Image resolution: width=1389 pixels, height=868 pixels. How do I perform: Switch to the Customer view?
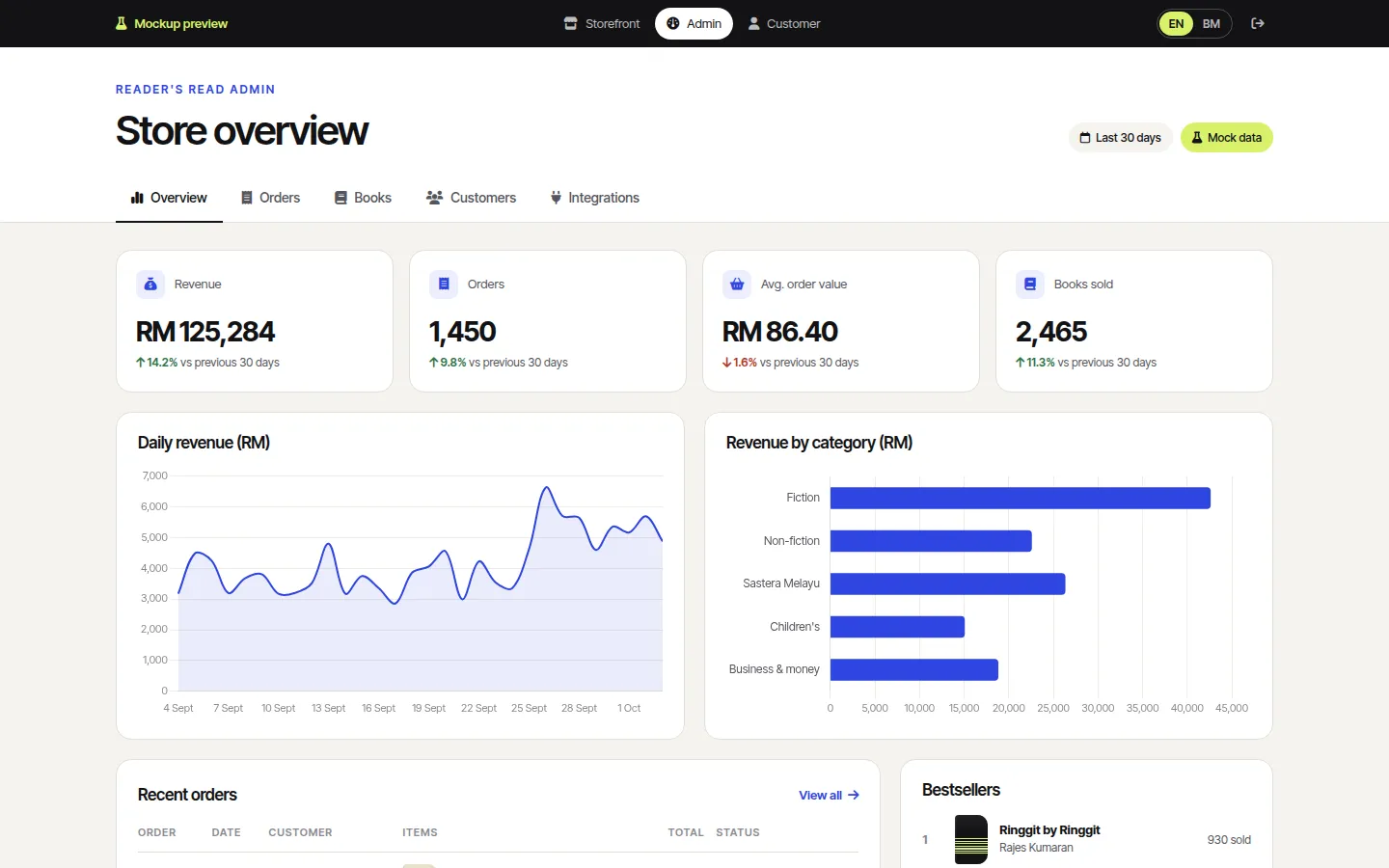[784, 23]
